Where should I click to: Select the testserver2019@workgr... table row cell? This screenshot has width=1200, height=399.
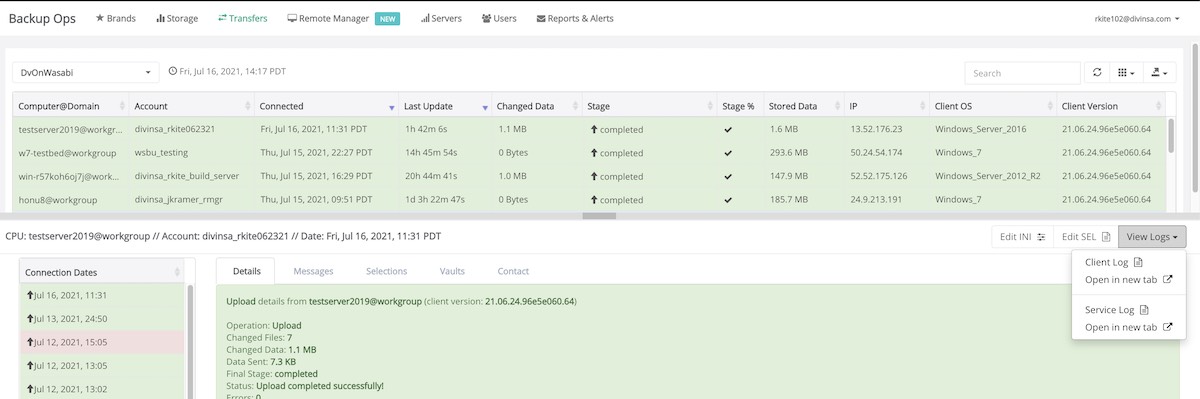(71, 129)
